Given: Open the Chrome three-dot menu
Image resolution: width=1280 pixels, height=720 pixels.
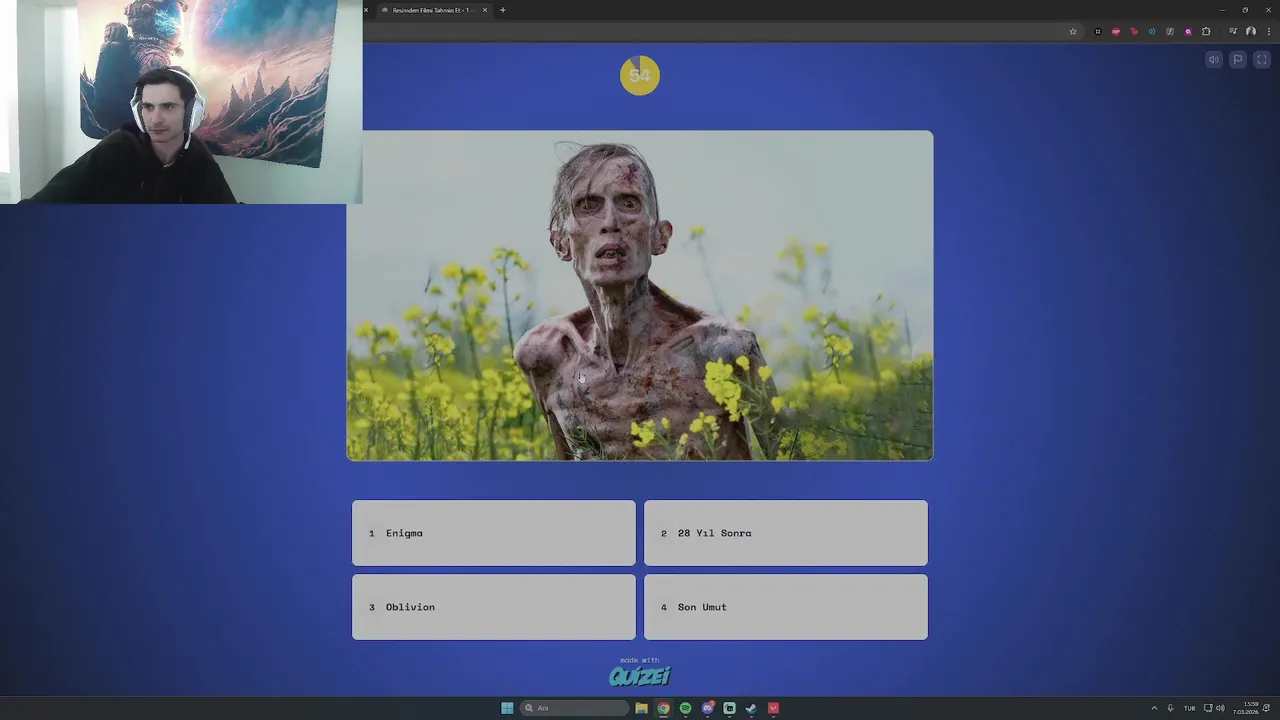Looking at the screenshot, I should (1269, 32).
